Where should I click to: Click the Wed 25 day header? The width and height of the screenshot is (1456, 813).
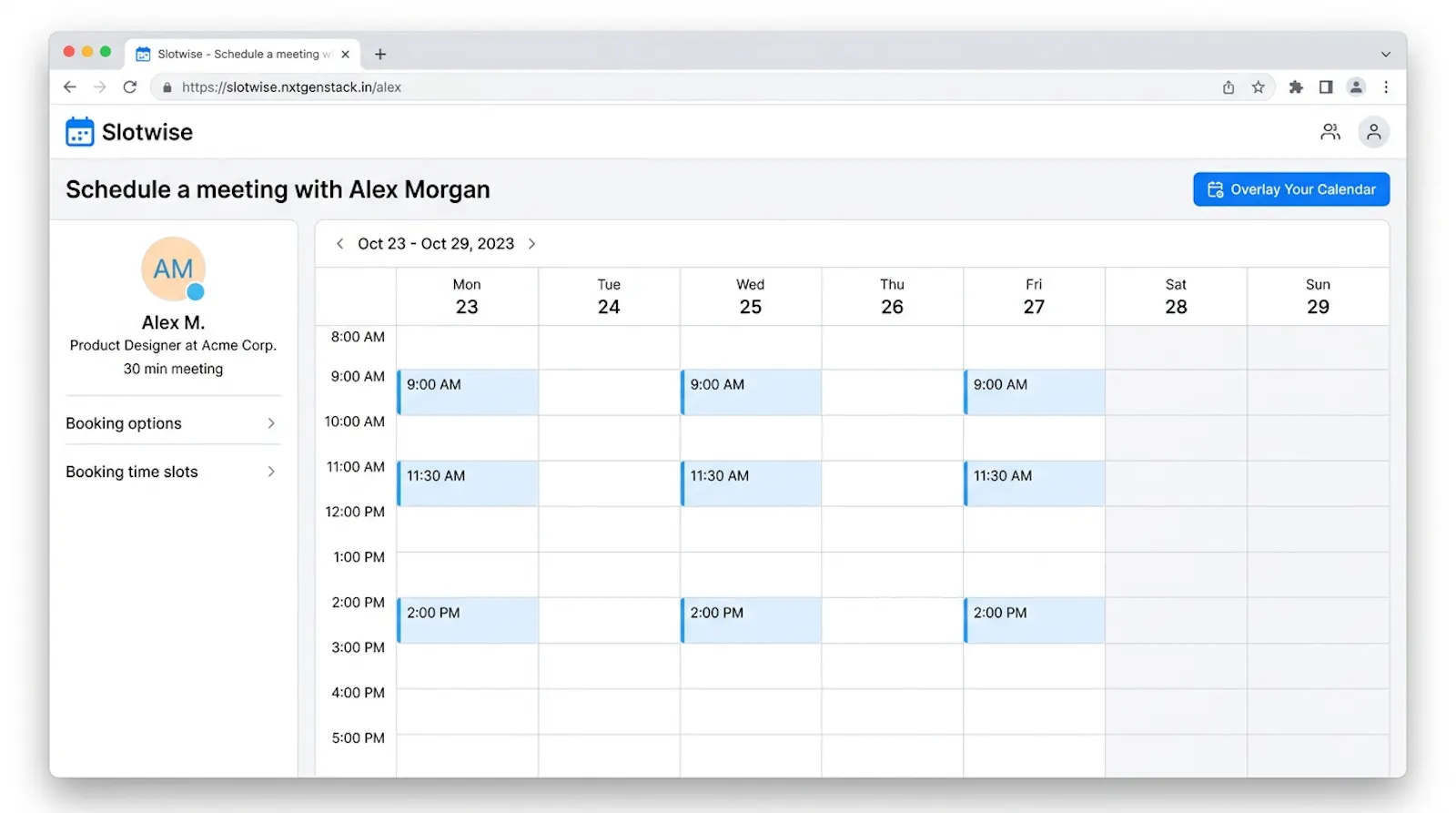(751, 297)
